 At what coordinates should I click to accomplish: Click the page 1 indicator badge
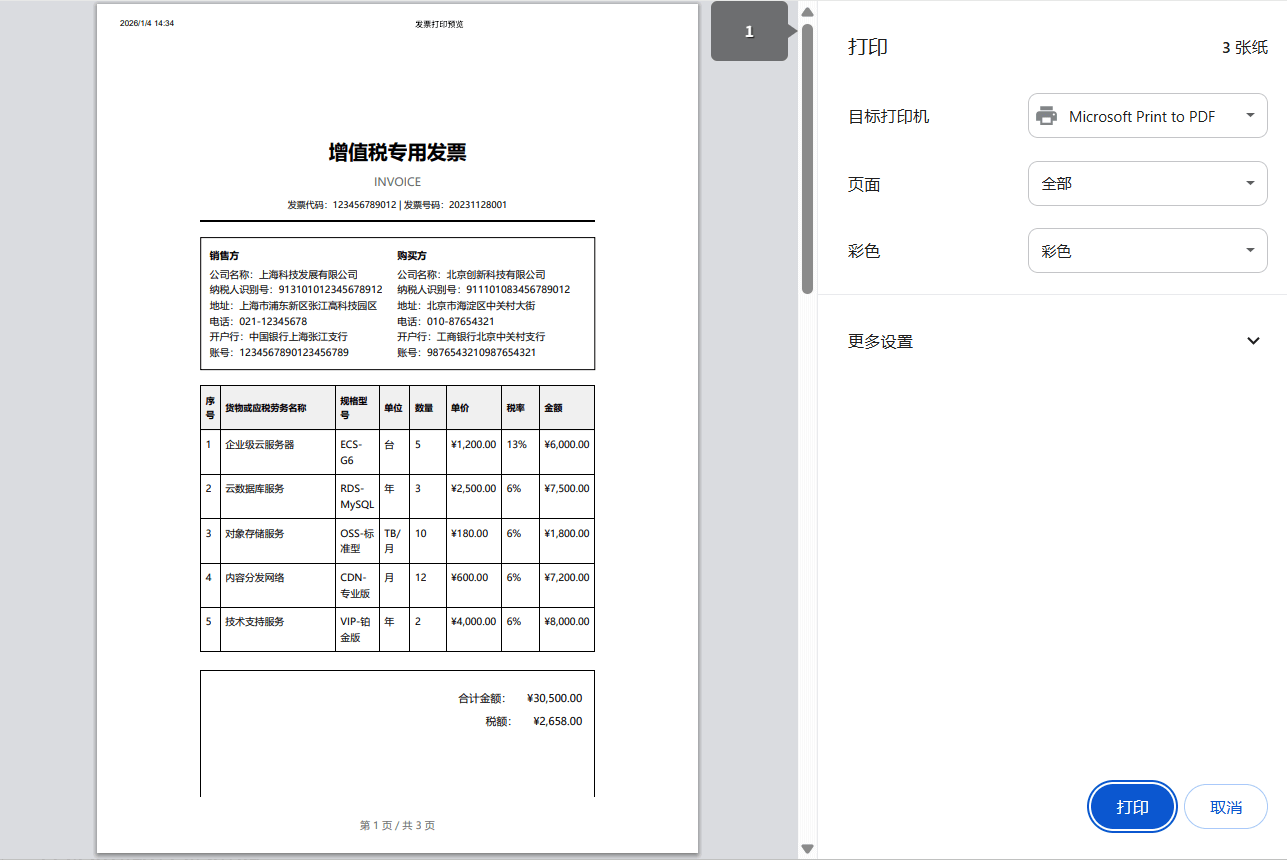click(x=749, y=32)
